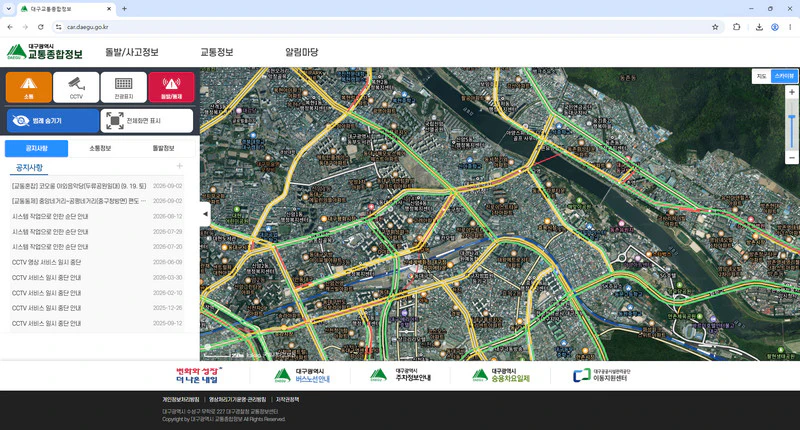The width and height of the screenshot is (800, 430).
Task: Select the CCTV camera icon button
Action: click(76, 87)
